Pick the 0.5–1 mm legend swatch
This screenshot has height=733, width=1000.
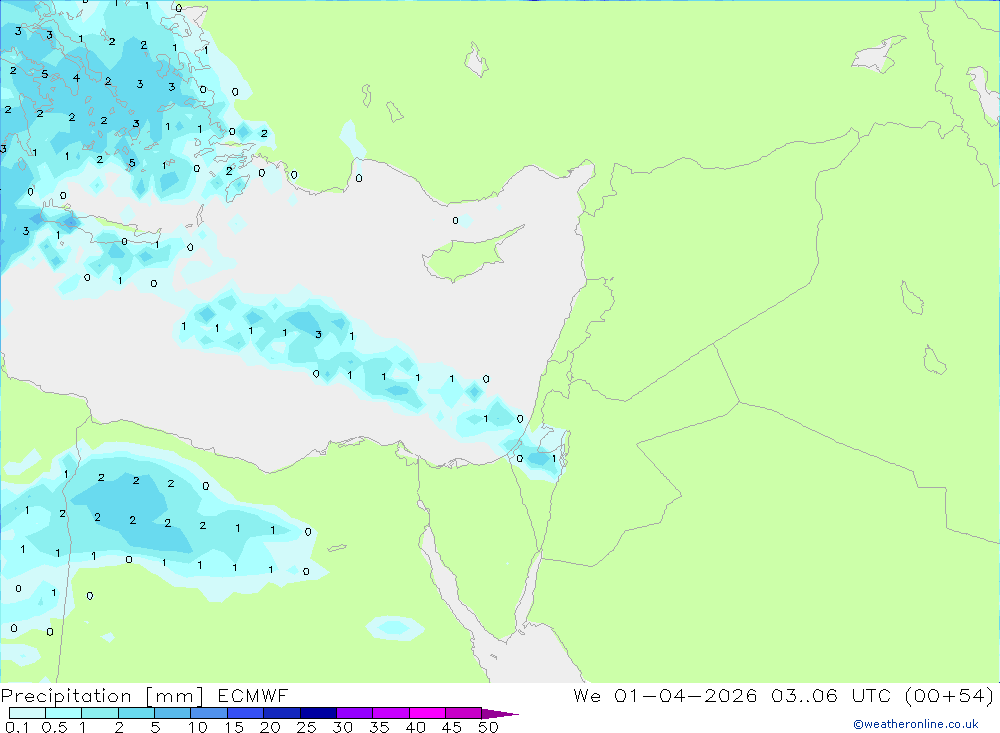[64, 713]
